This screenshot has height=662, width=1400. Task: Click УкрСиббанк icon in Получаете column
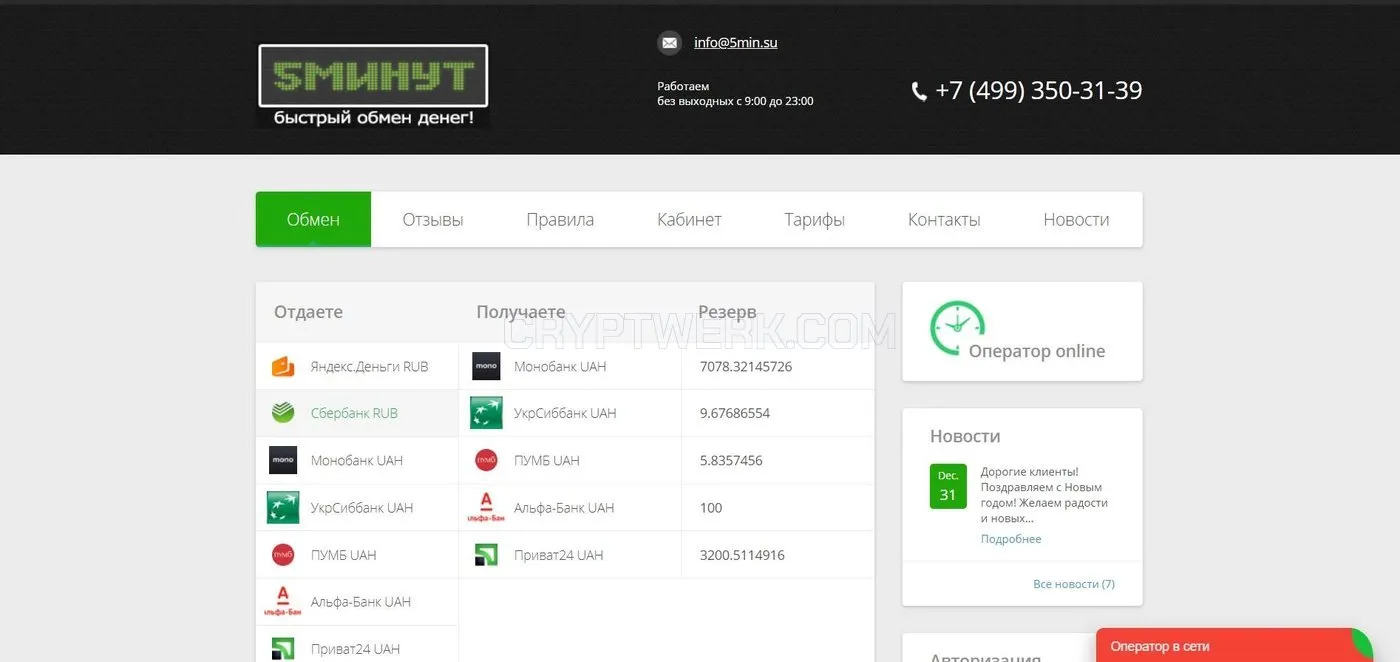pos(486,413)
